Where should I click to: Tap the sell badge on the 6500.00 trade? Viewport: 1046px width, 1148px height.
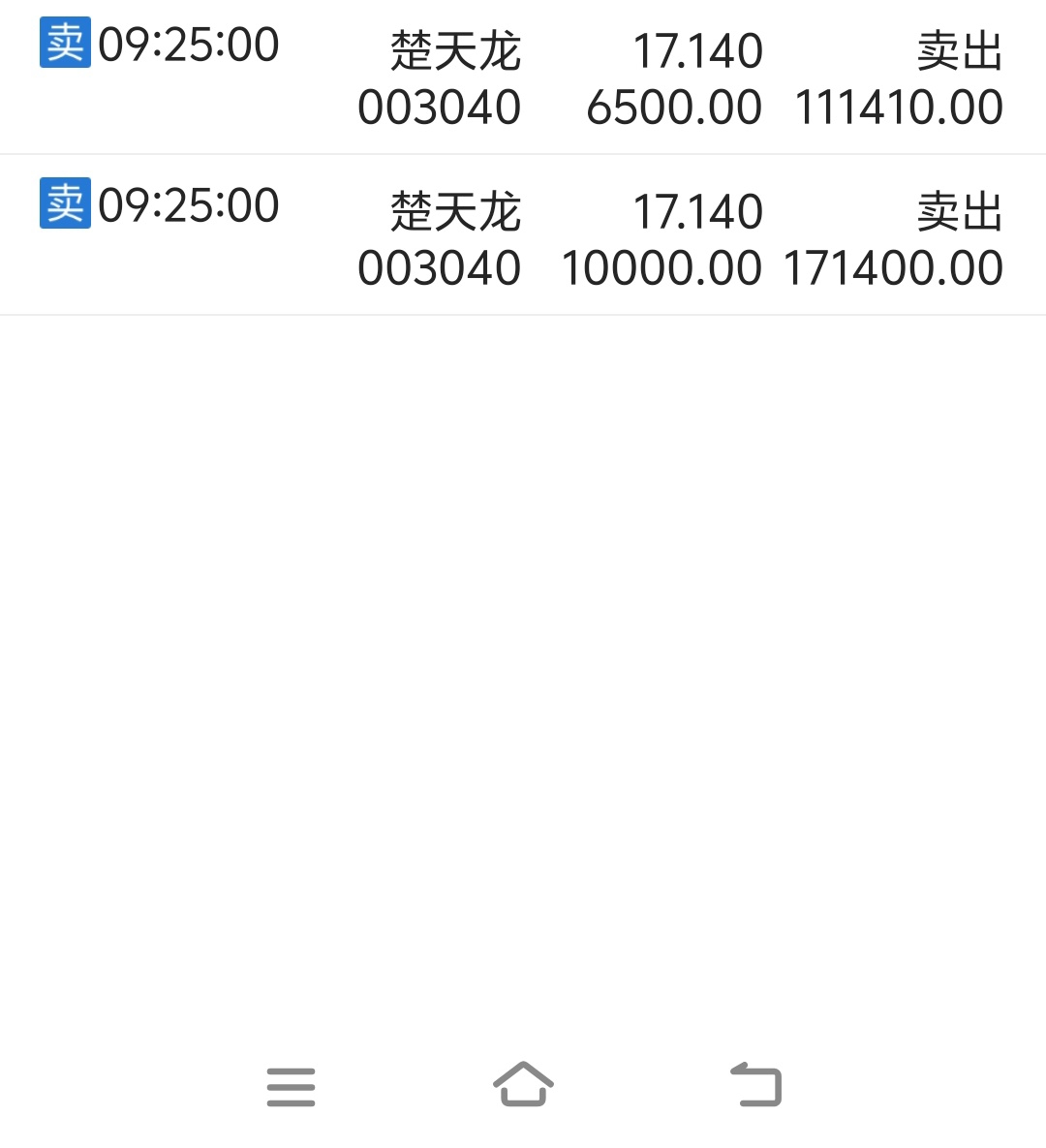click(x=65, y=43)
